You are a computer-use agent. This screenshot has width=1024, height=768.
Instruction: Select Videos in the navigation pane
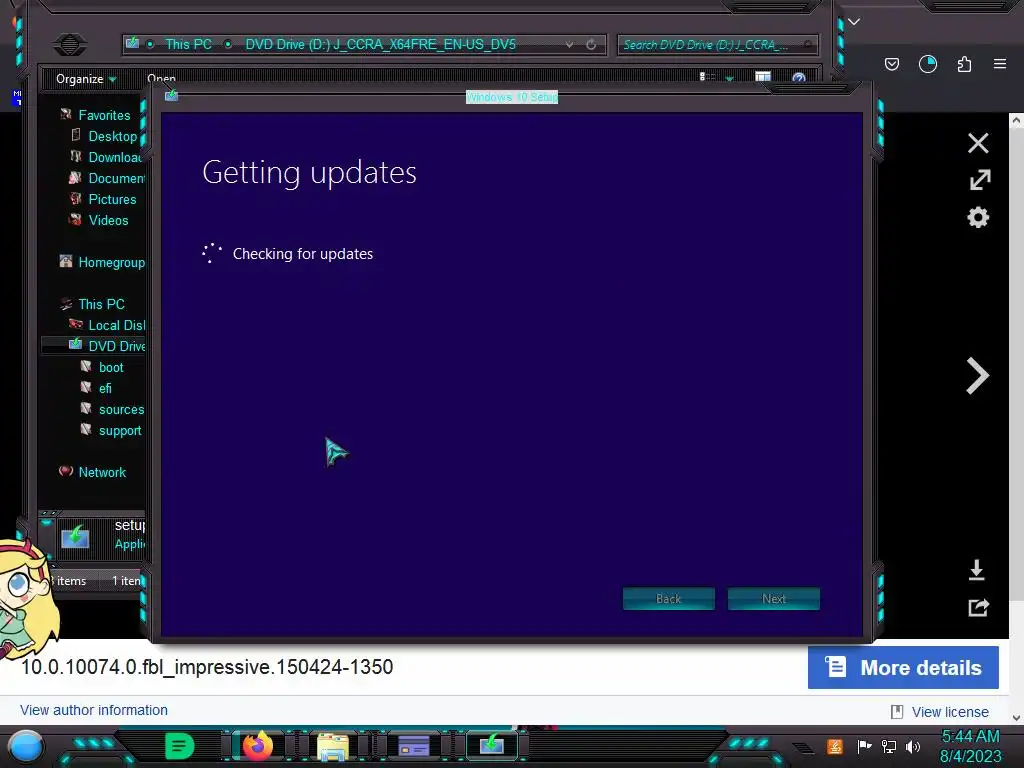click(x=108, y=220)
